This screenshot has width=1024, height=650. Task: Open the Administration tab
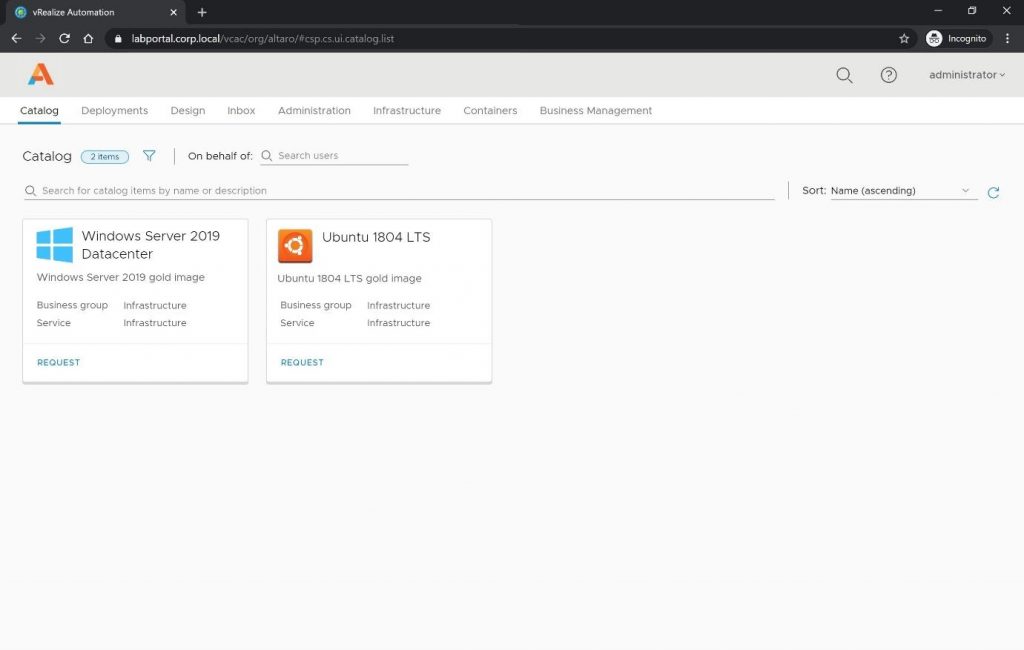[314, 110]
